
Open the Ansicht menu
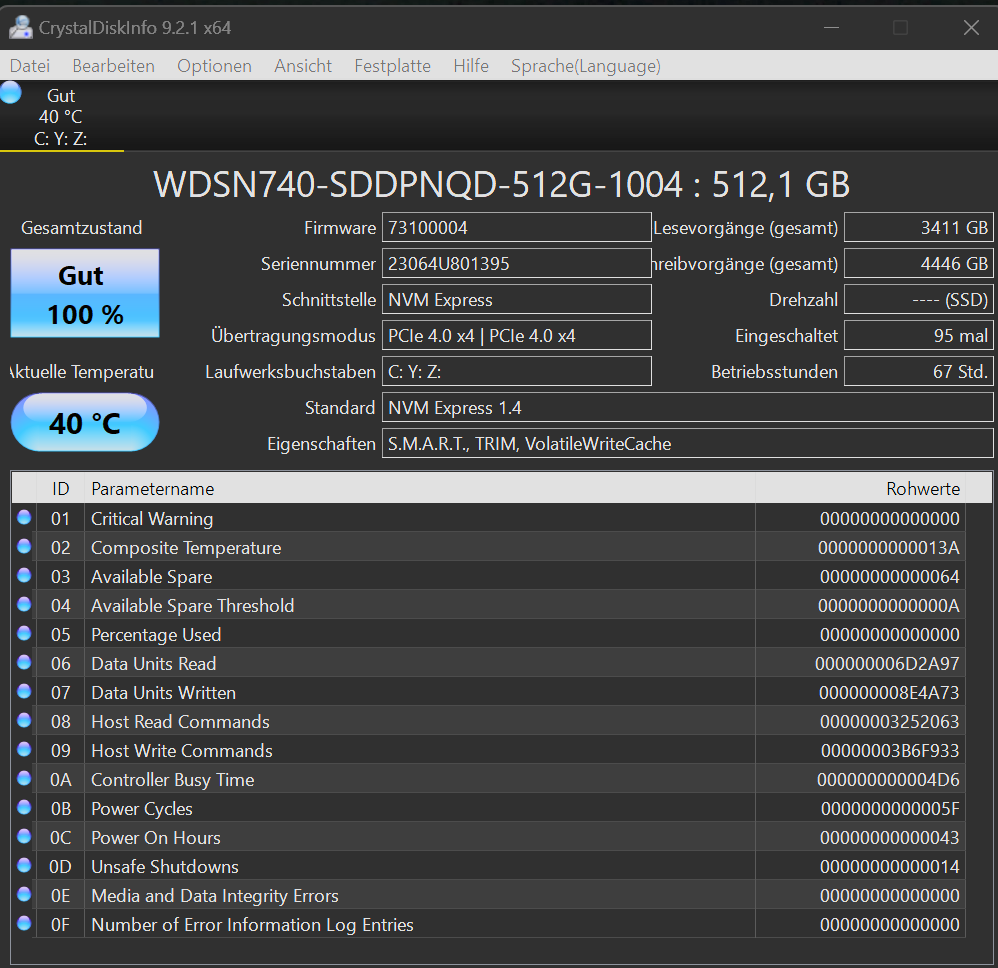point(303,66)
